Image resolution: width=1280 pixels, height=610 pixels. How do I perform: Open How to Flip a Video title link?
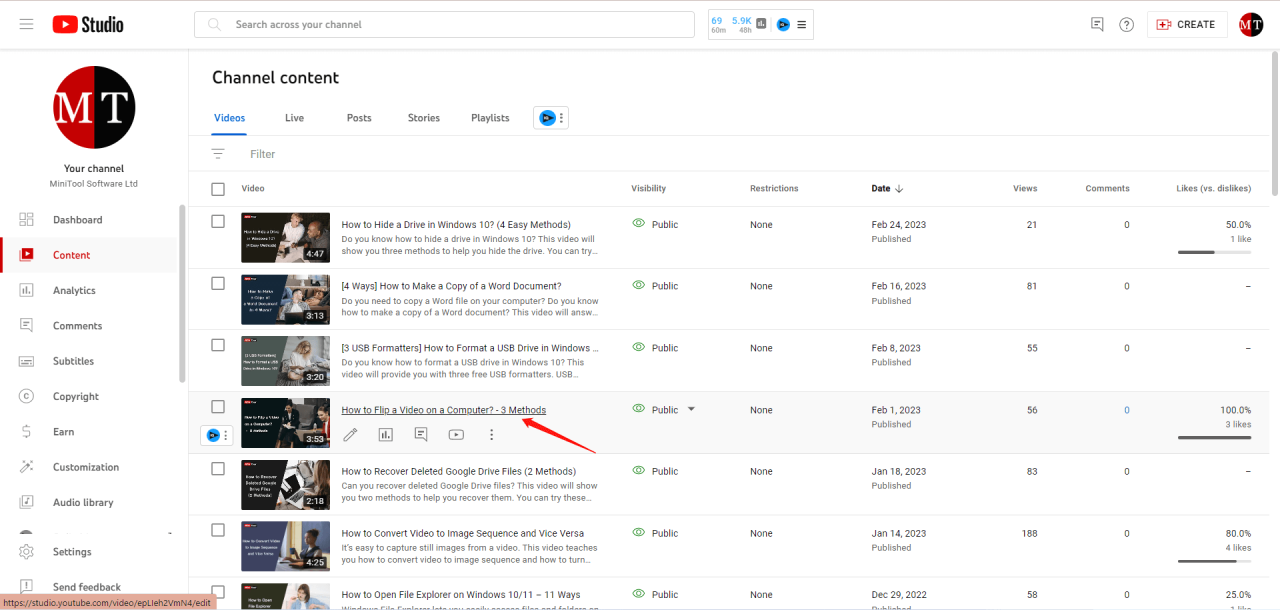443,410
